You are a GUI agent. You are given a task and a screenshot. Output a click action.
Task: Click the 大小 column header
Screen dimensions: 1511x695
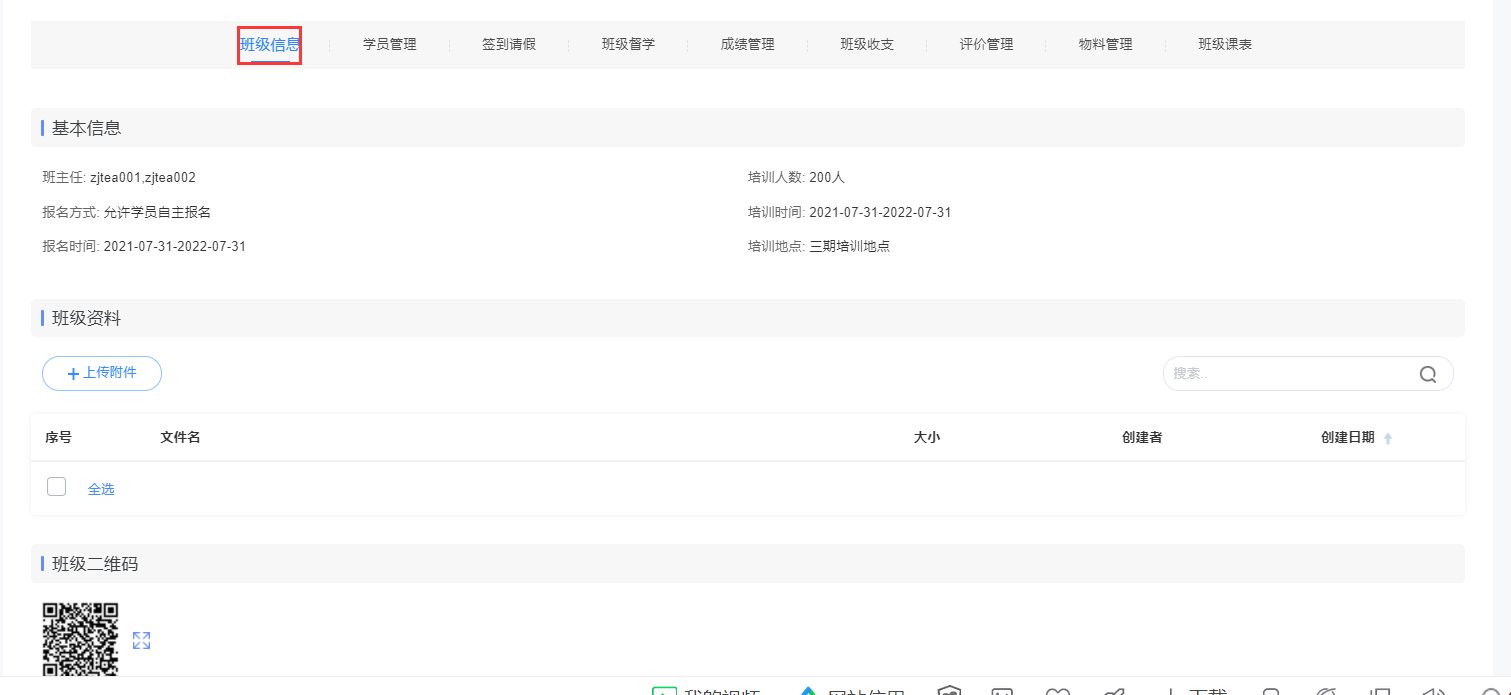(927, 437)
